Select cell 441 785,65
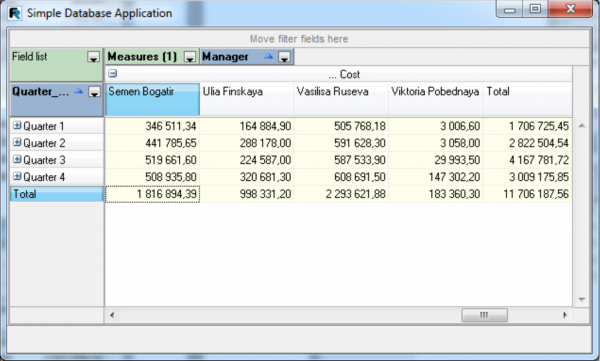This screenshot has width=600, height=361. tap(152, 143)
